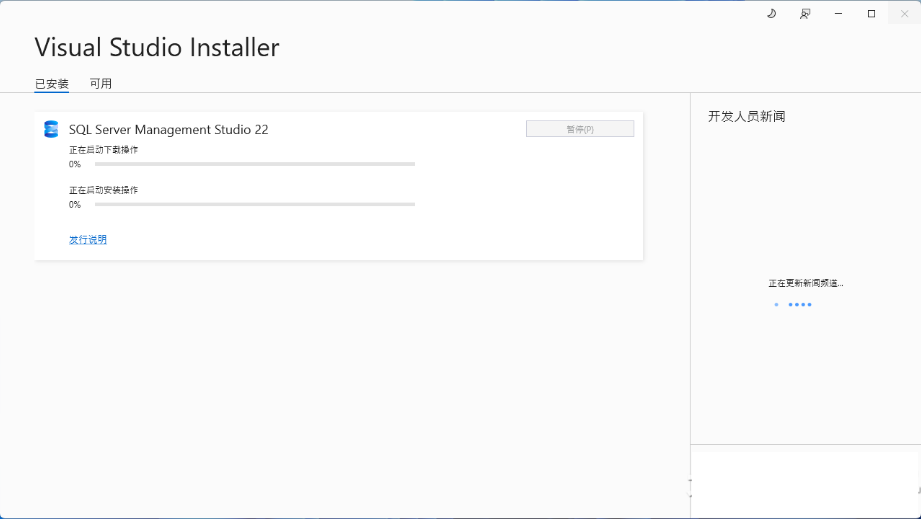Switch to the 可用 tab
The image size is (921, 520).
[100, 83]
